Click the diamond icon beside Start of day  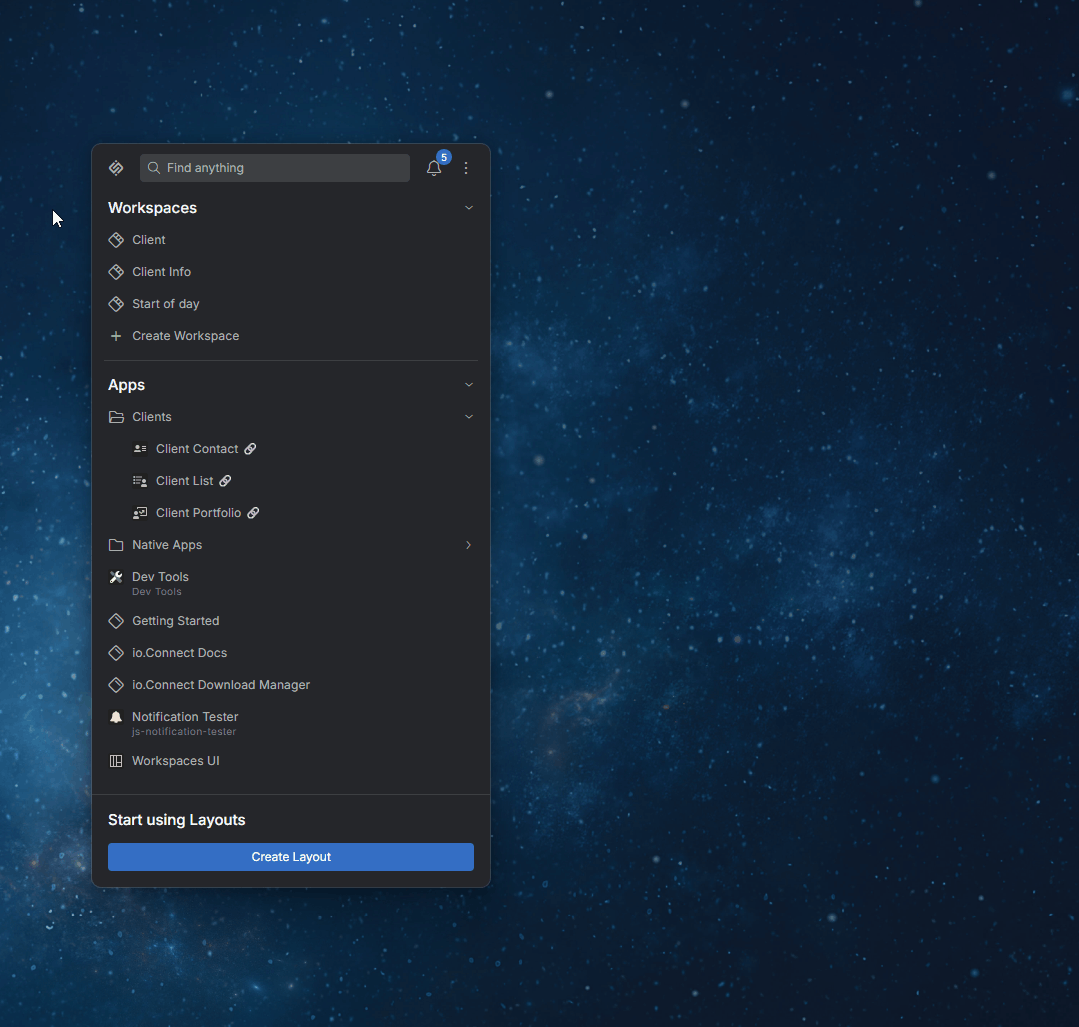coord(116,304)
